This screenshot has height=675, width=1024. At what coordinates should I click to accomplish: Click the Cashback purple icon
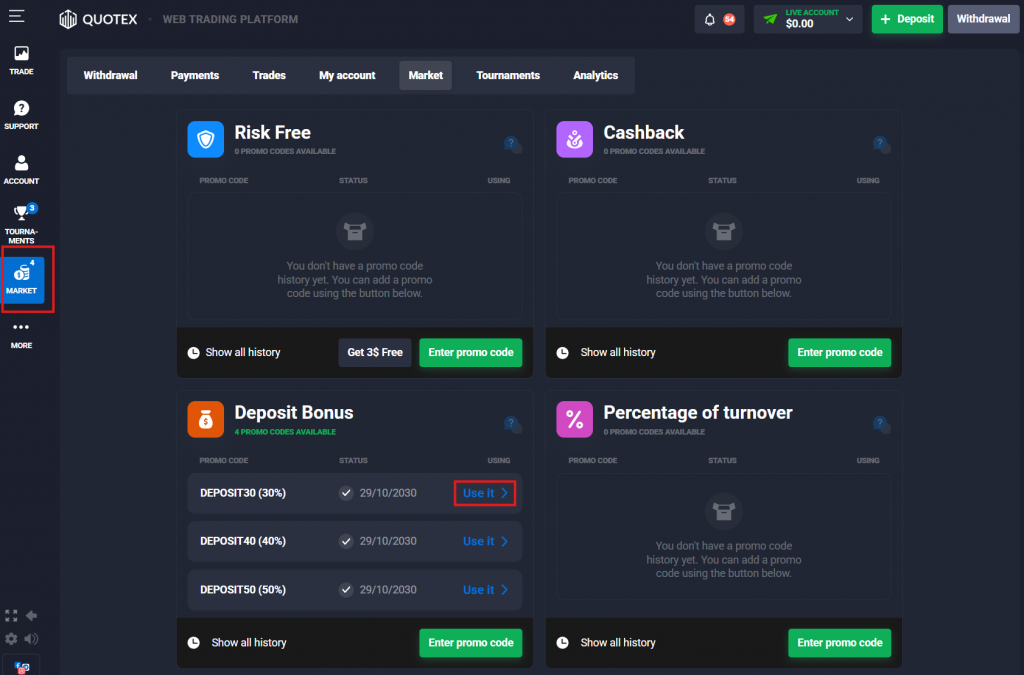pyautogui.click(x=575, y=139)
